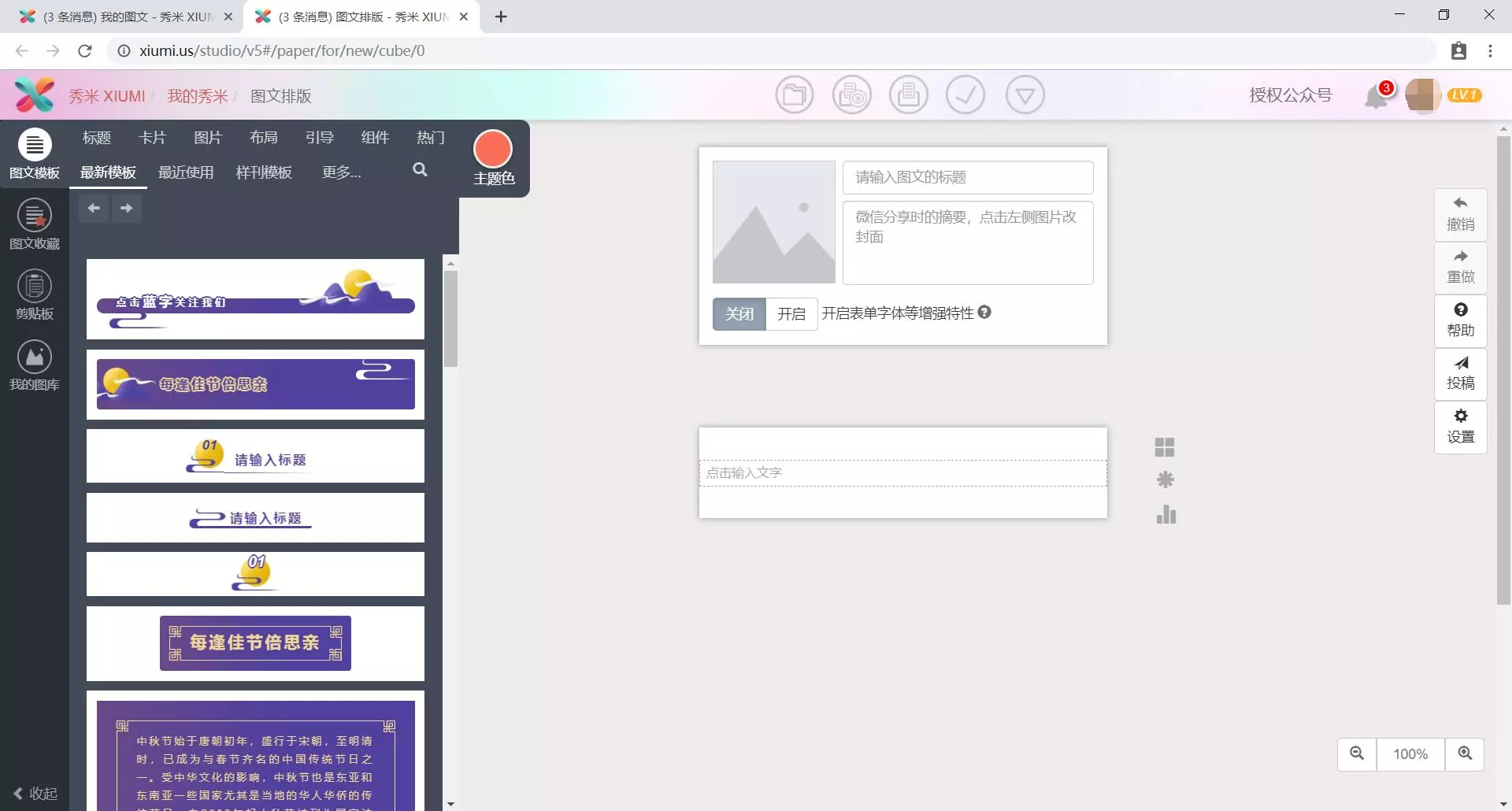This screenshot has height=811, width=1512.
Task: Click the 重做 redo button
Action: pyautogui.click(x=1461, y=268)
